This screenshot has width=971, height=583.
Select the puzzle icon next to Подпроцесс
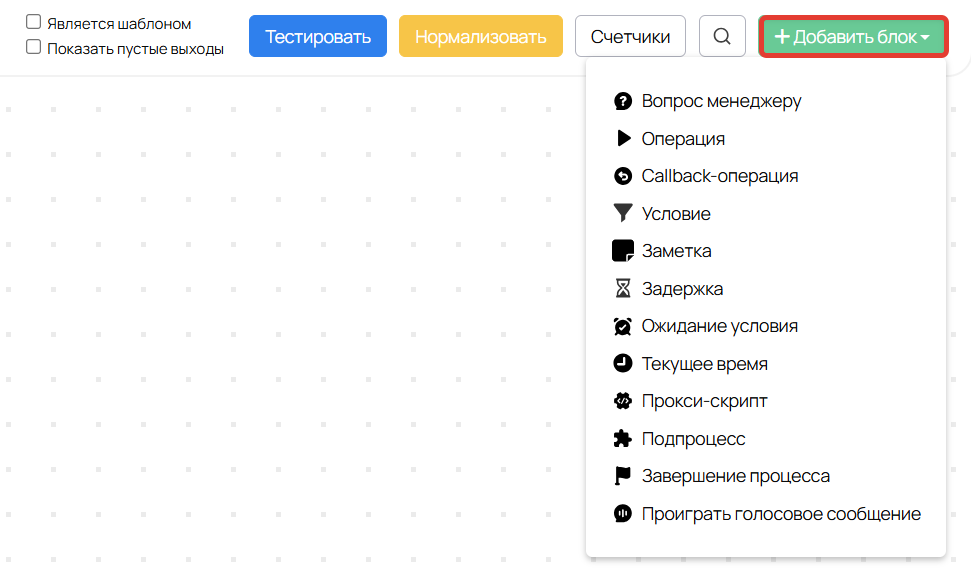point(622,438)
